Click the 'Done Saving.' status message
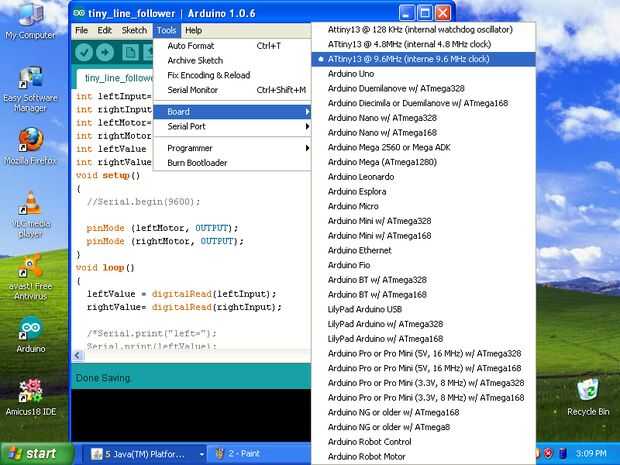Image resolution: width=620 pixels, height=465 pixels. point(103,378)
